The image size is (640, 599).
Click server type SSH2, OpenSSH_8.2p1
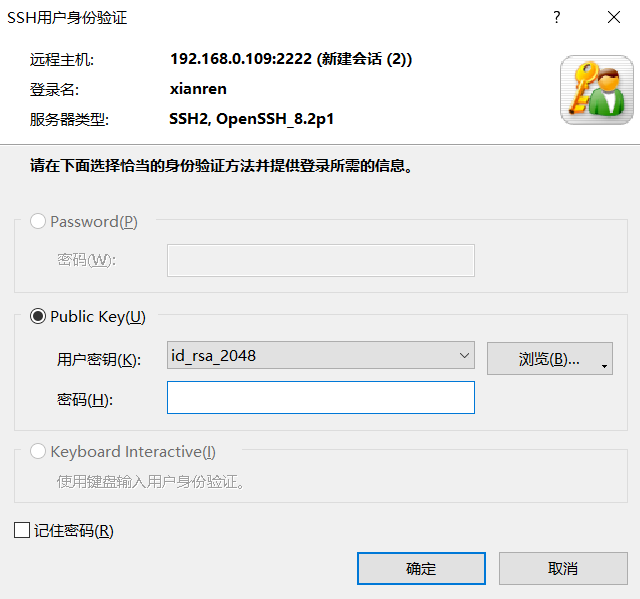(251, 119)
